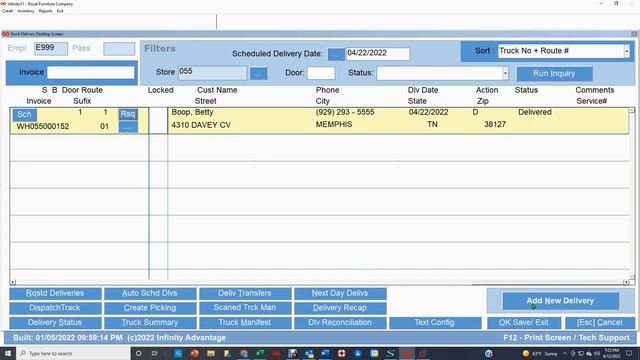Open Dlv Reconciliation

pos(340,322)
